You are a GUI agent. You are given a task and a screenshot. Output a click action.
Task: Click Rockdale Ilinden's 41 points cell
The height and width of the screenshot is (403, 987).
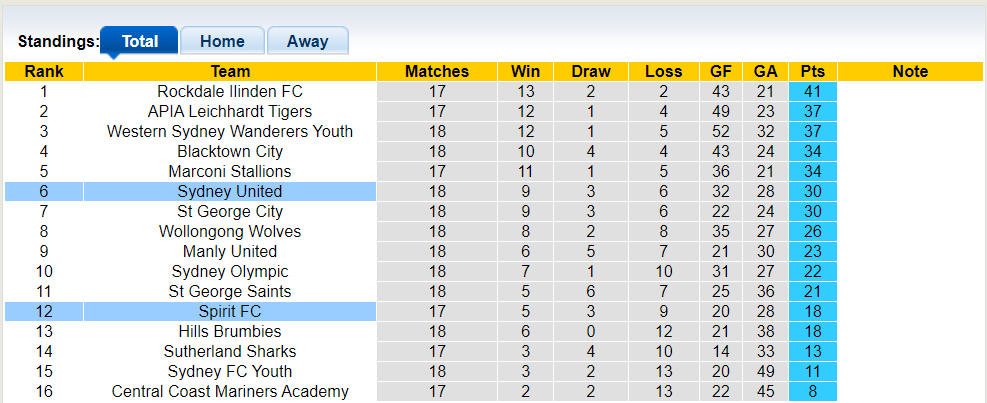[812, 91]
